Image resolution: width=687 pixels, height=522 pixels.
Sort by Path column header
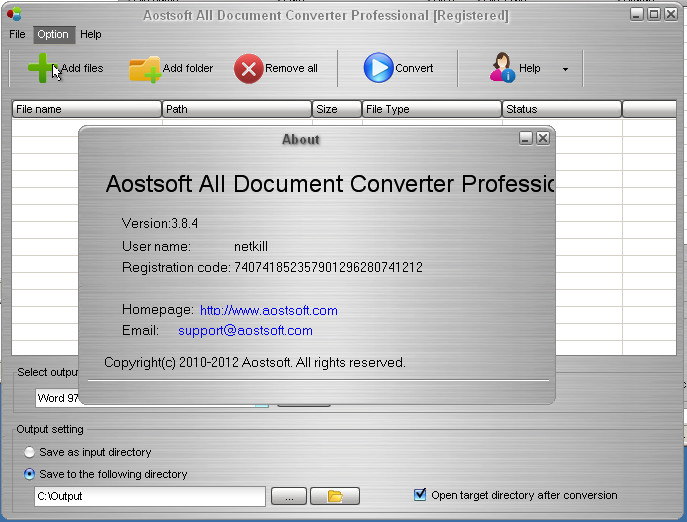point(237,109)
